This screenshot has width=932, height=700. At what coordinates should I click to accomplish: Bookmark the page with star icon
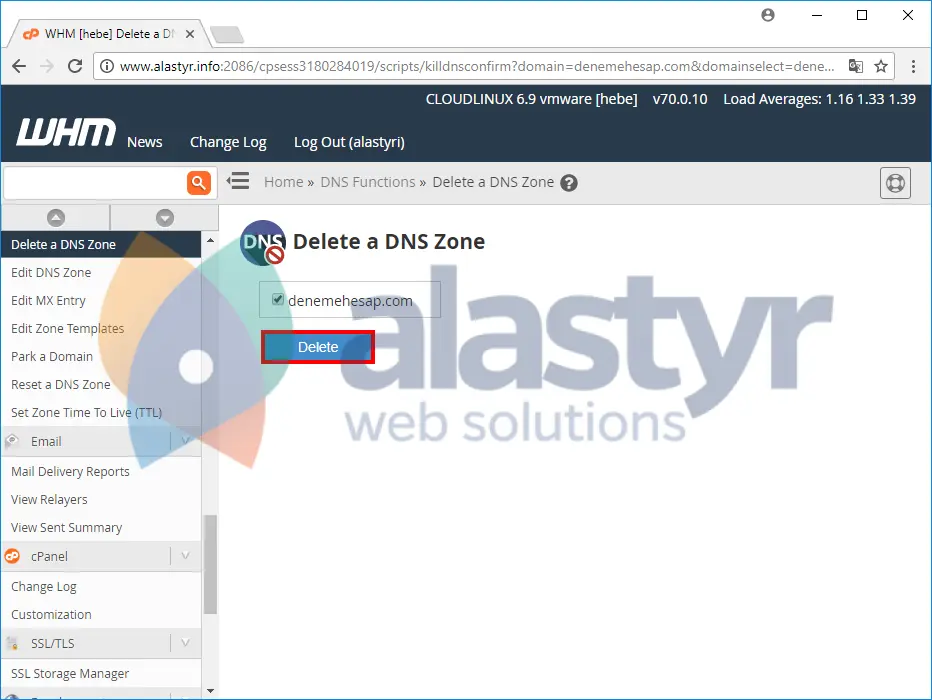tap(881, 66)
